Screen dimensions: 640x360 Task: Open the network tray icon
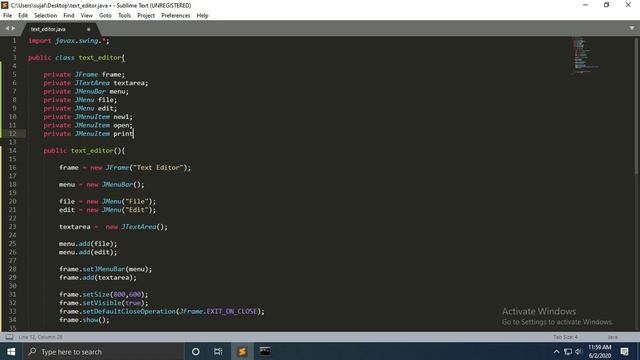coord(568,351)
